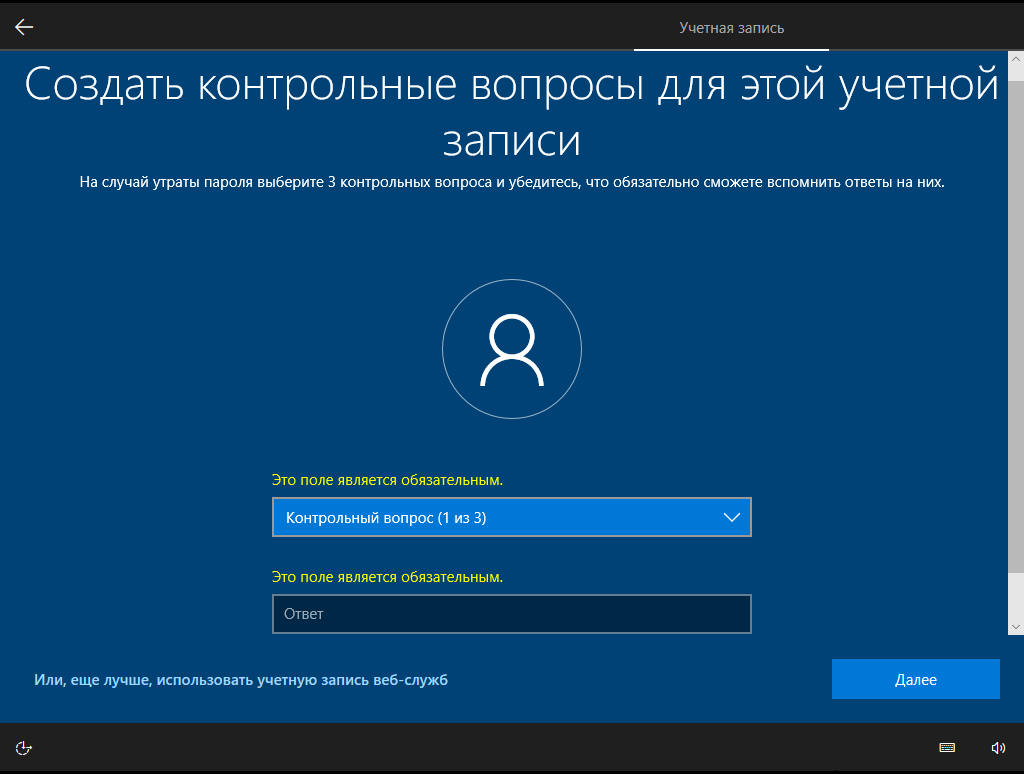Image resolution: width=1024 pixels, height=774 pixels.
Task: Select the required-field warning above answer field
Action: (387, 577)
